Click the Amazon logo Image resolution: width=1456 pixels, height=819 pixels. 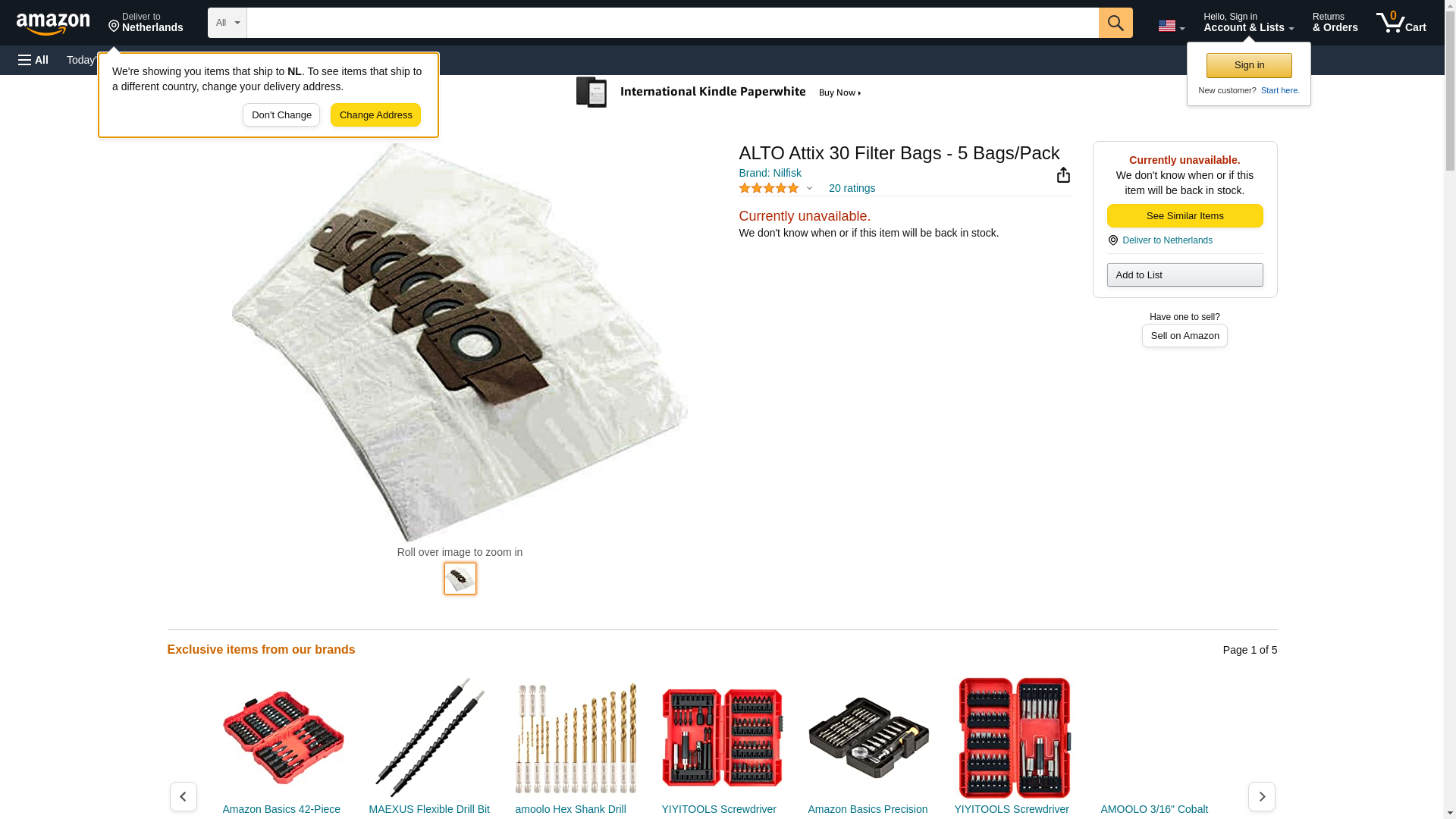(53, 24)
